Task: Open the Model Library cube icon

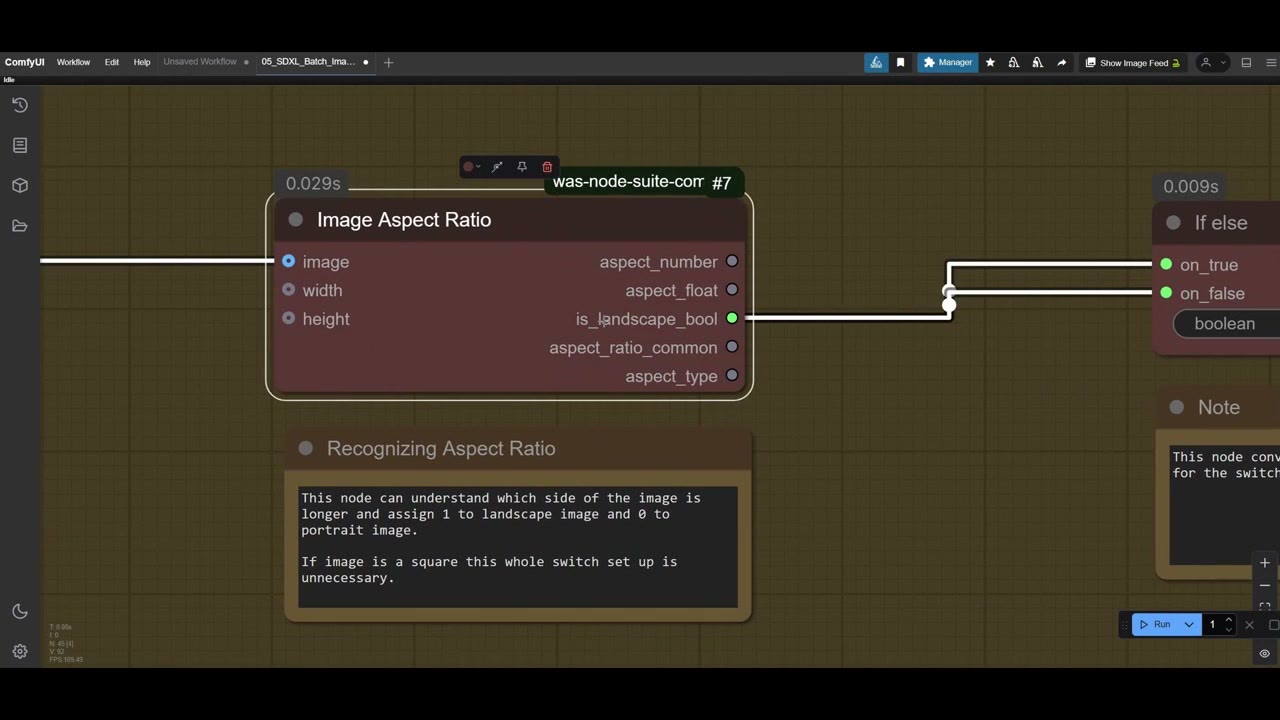Action: 20,185
